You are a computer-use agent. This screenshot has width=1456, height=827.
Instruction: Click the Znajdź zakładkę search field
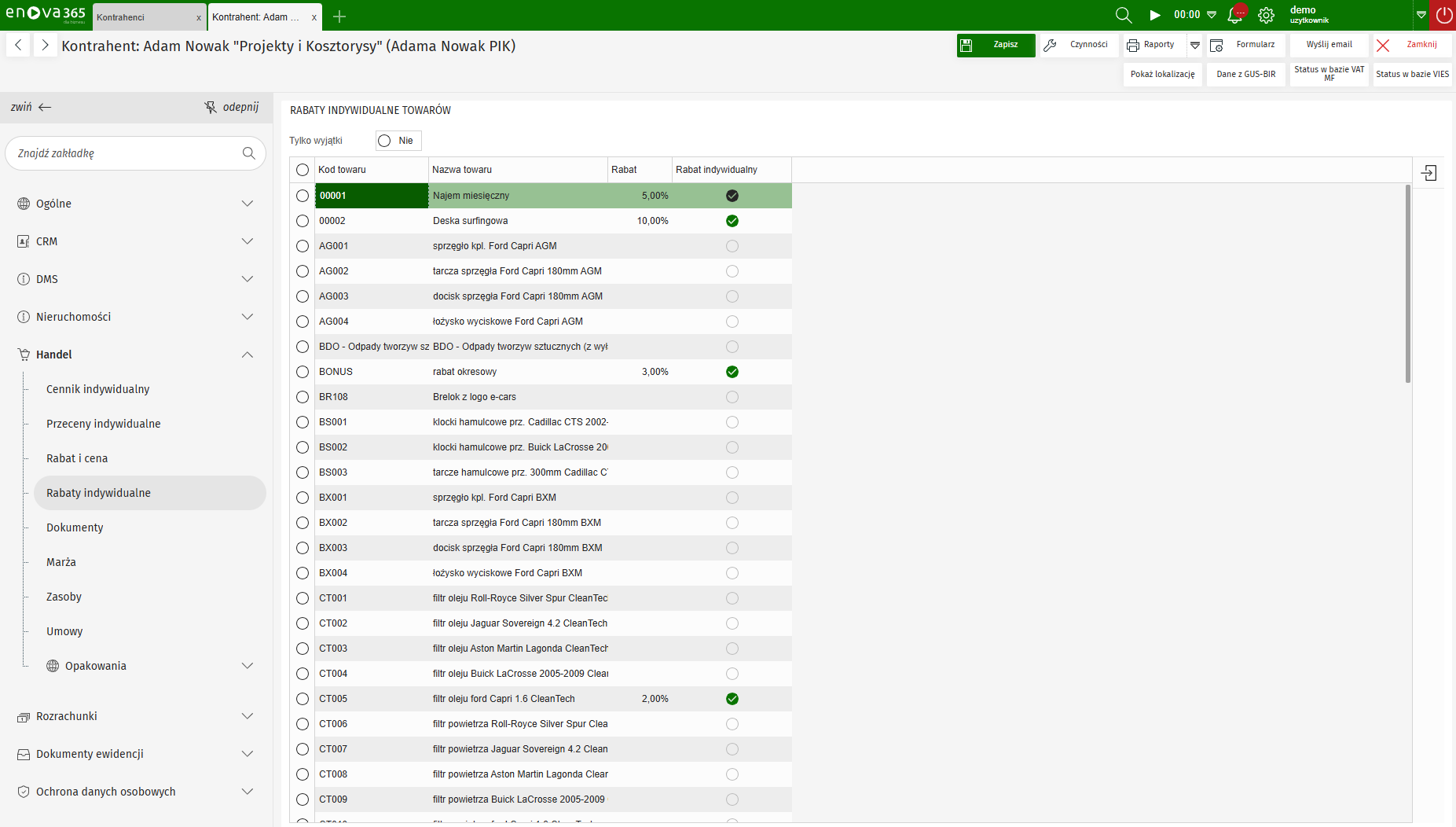click(126, 153)
